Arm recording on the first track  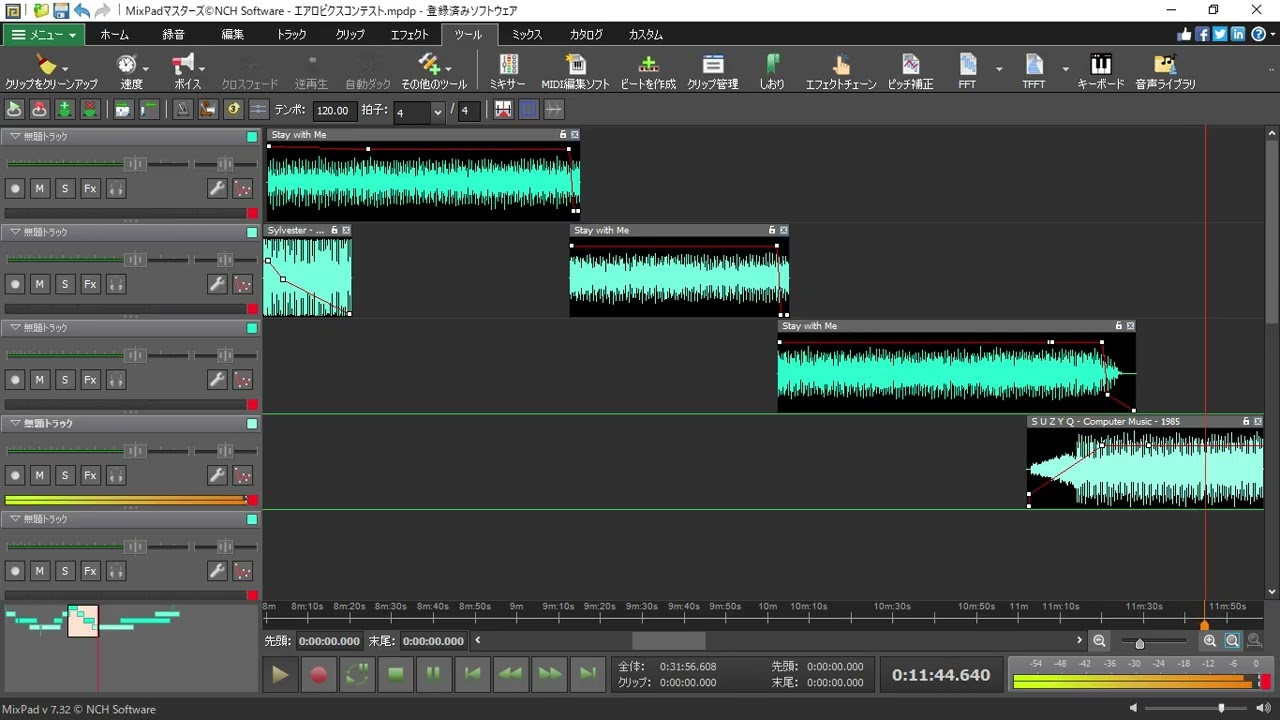(15, 188)
